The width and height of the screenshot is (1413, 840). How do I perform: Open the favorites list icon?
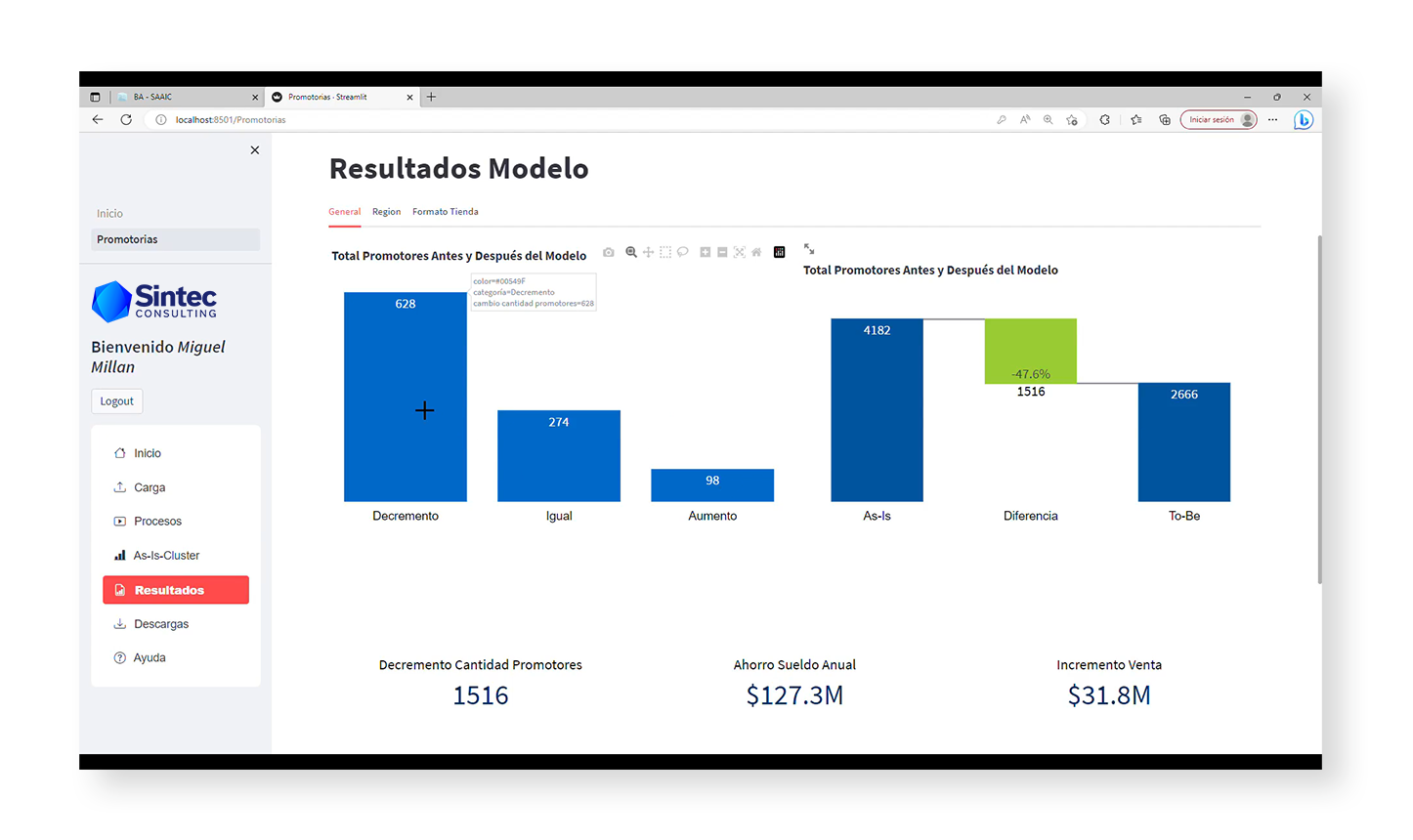coord(1135,119)
